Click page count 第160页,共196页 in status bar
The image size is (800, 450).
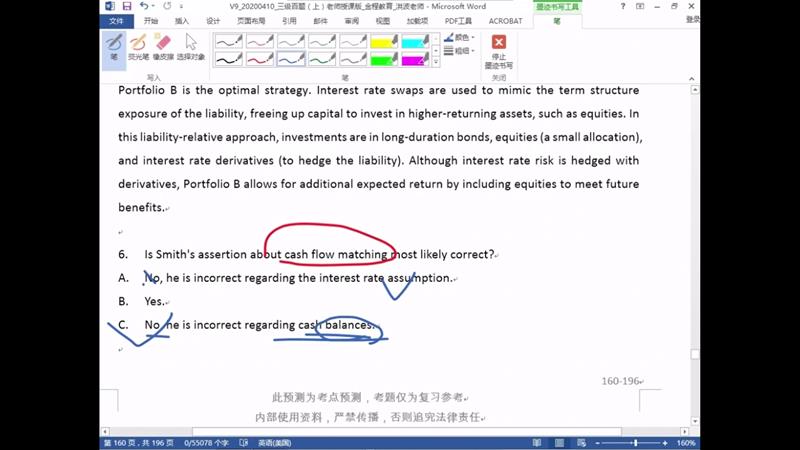[139, 443]
